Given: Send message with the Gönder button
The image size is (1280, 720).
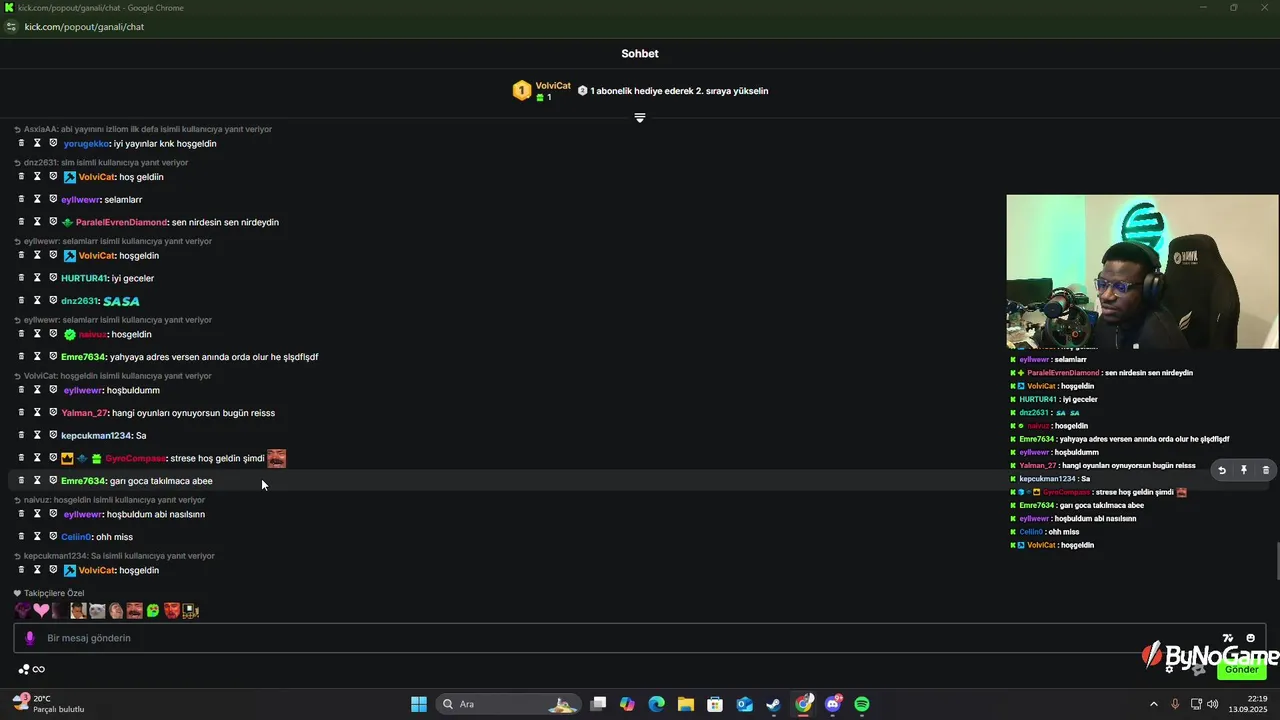Looking at the screenshot, I should point(1241,669).
